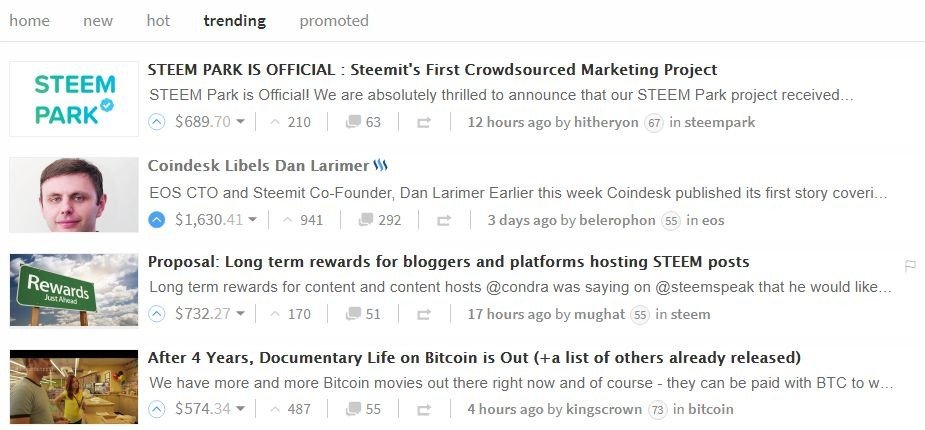Resteem the Long term rewards proposal
Viewport: 925px width, 430px height.
pyautogui.click(x=424, y=315)
